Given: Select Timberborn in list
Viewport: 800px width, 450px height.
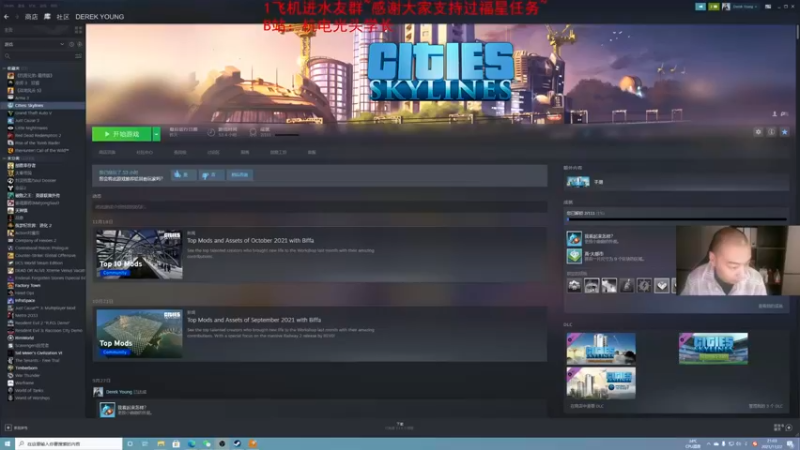Looking at the screenshot, I should coord(26,368).
